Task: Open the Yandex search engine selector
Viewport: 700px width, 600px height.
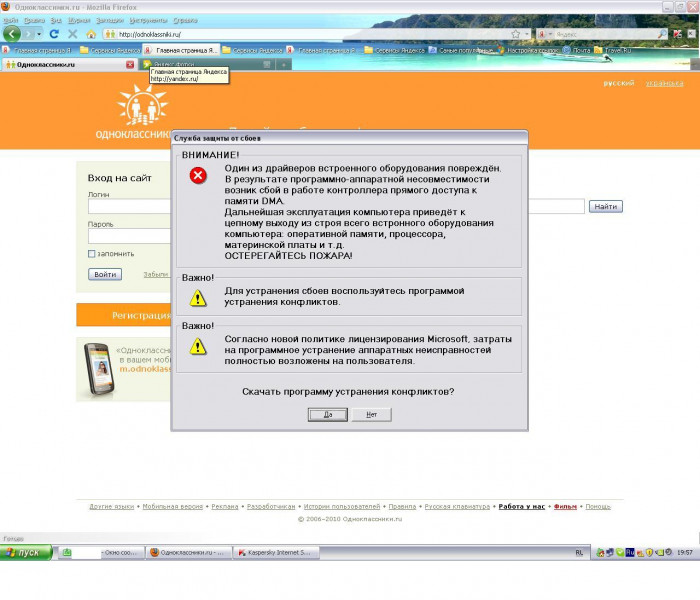Action: (545, 34)
